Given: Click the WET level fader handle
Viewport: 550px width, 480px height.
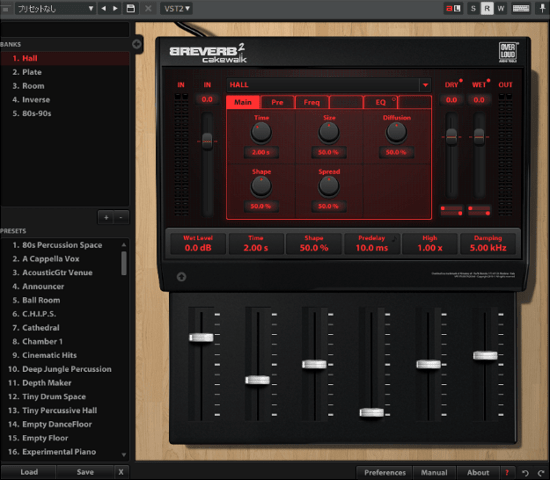Looking at the screenshot, I should click(x=479, y=136).
